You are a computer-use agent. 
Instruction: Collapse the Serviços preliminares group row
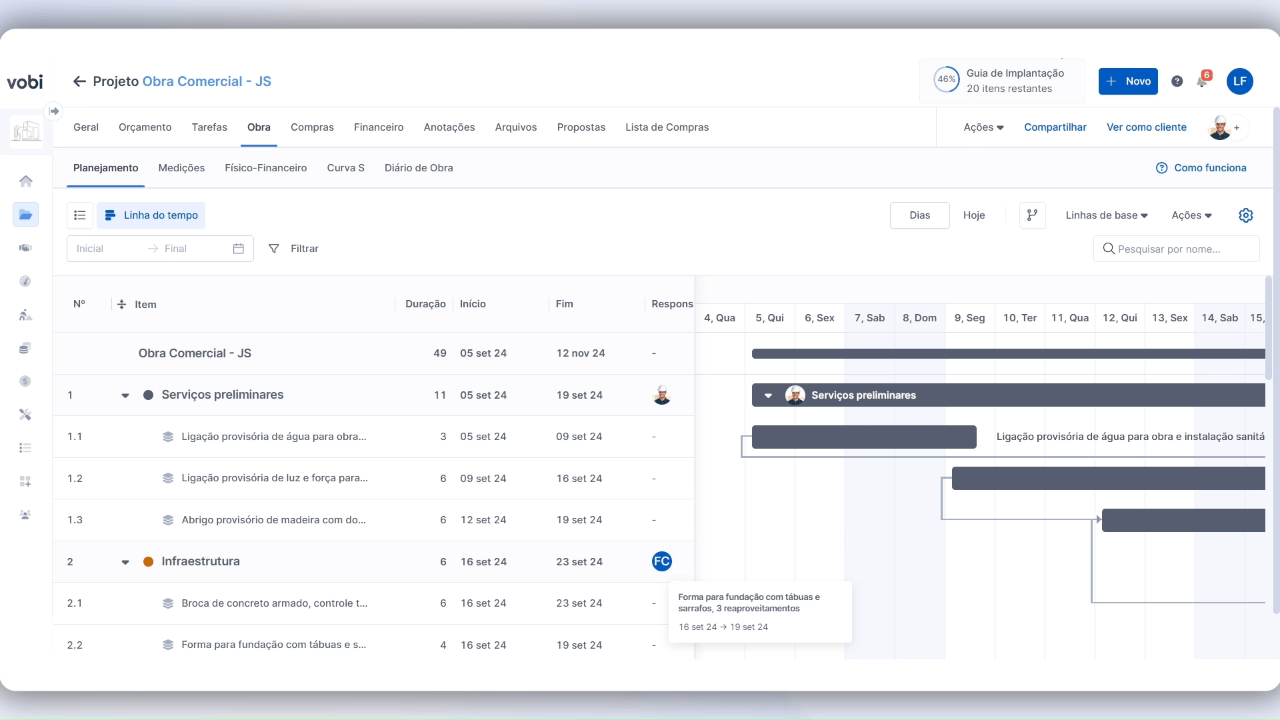[125, 395]
